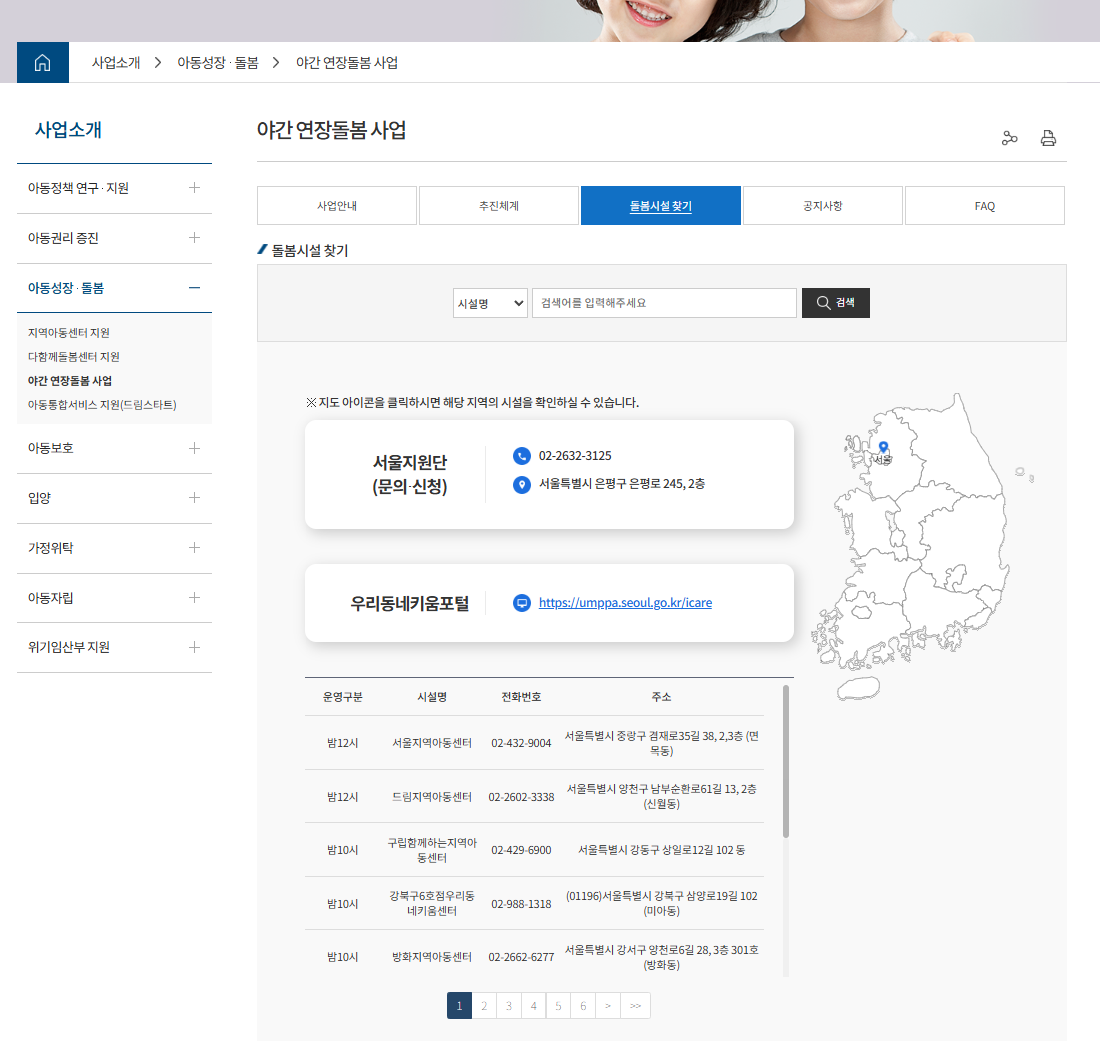Click the search keyword input field
The image size is (1100, 1041).
coord(664,302)
